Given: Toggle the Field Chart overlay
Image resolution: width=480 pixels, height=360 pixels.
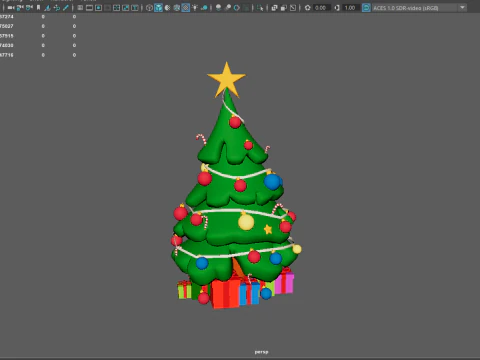Looking at the screenshot, I should pyautogui.click(x=116, y=8).
